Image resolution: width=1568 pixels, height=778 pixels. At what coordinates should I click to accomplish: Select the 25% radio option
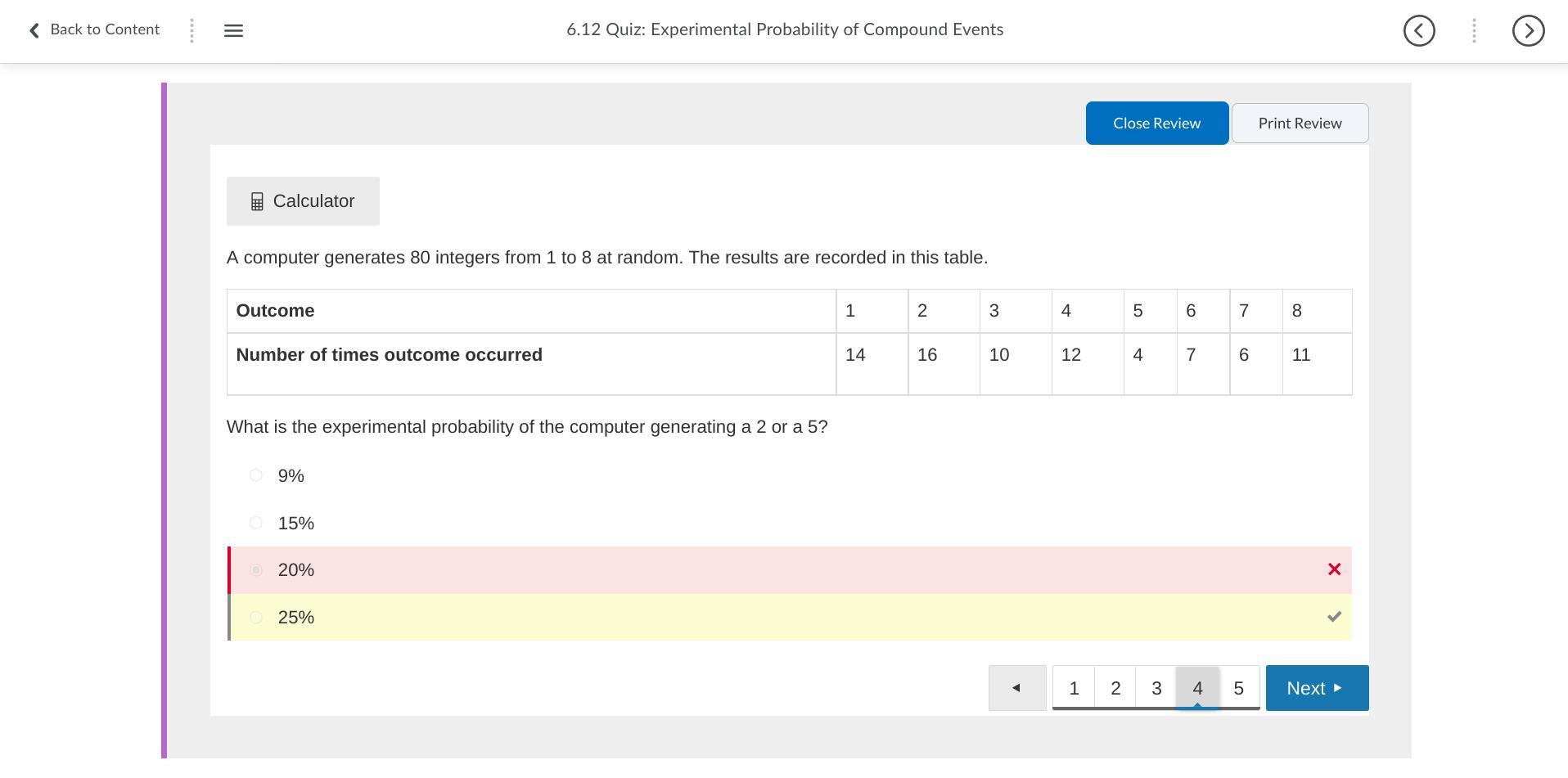tap(256, 618)
